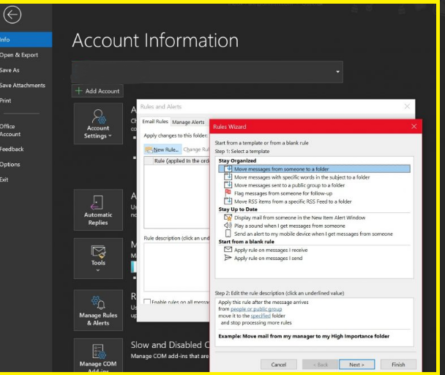The height and width of the screenshot is (375, 445).
Task: Close the Rules Wizard window
Action: pos(414,127)
